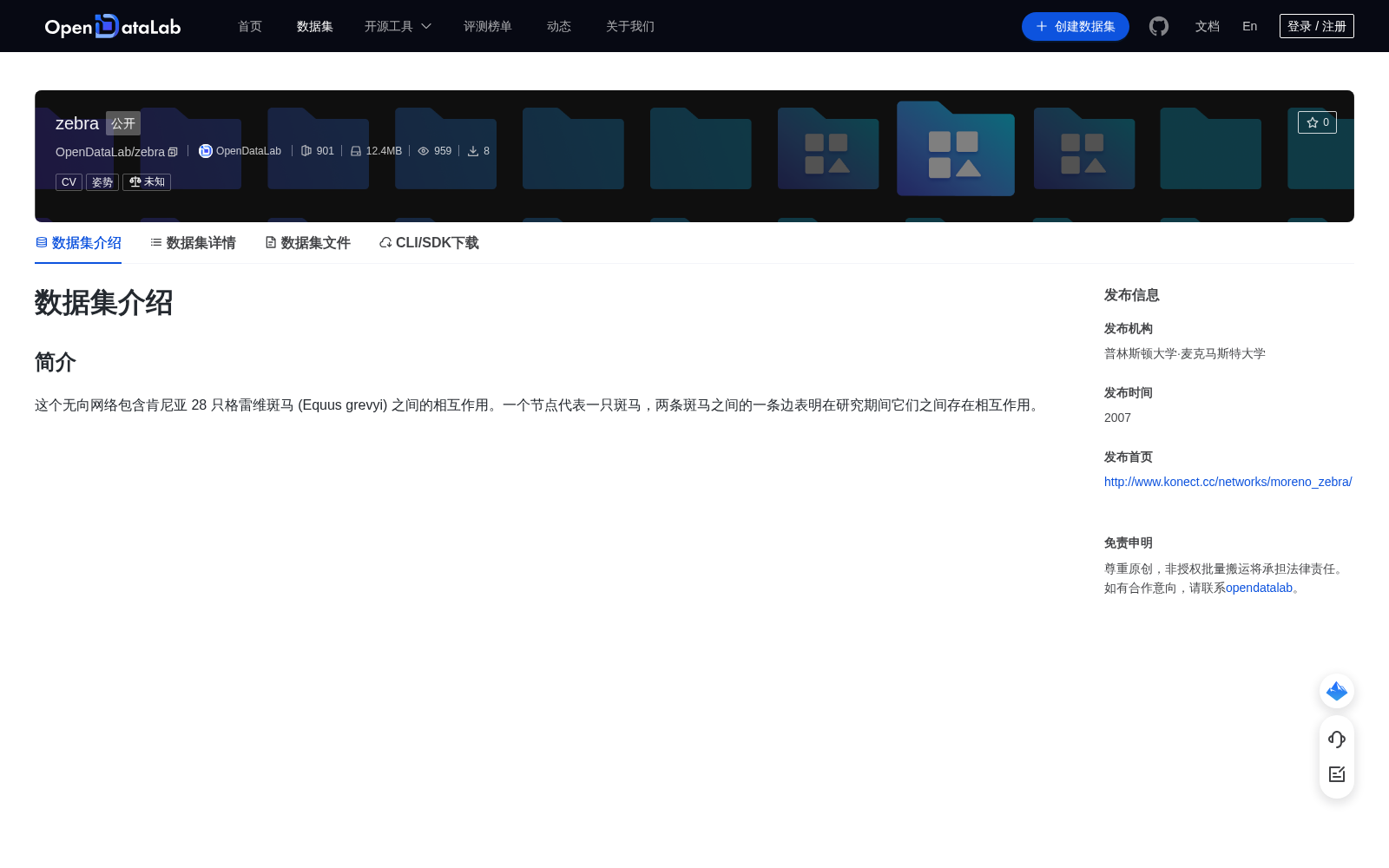Open the GitHub icon link
The width and height of the screenshot is (1389, 868).
coord(1159,26)
